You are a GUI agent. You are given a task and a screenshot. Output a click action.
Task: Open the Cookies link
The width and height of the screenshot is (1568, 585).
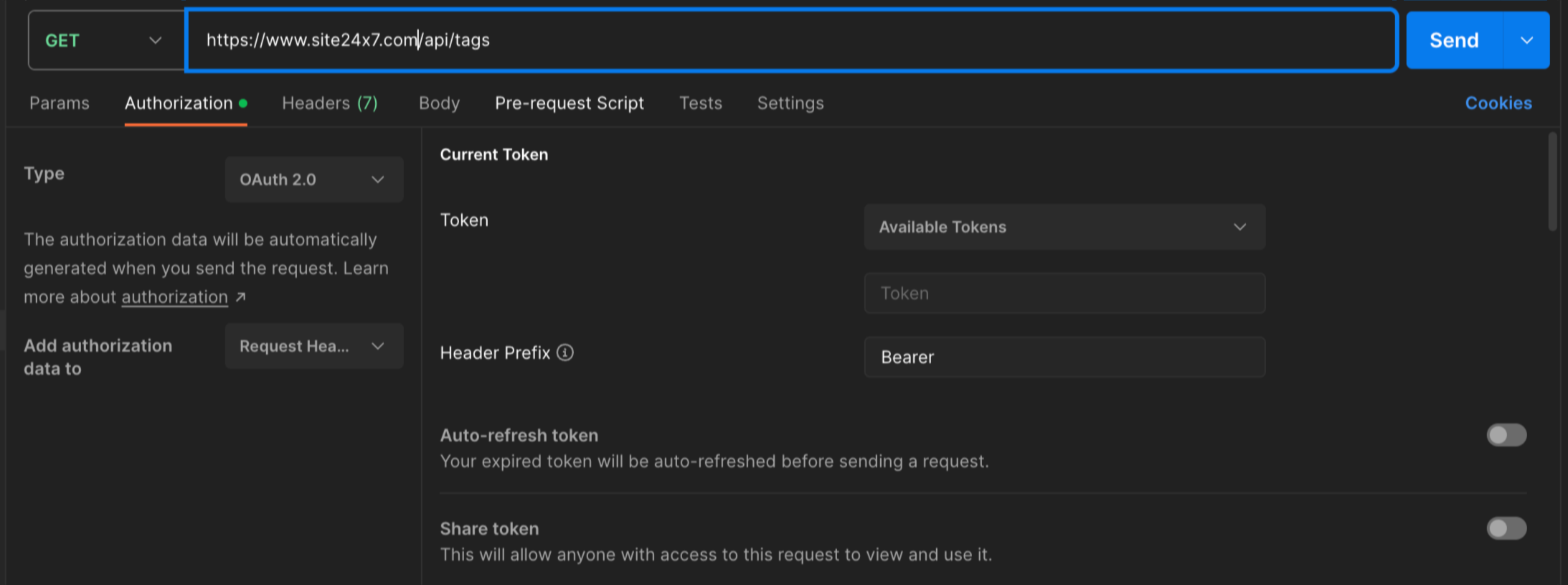pos(1498,103)
